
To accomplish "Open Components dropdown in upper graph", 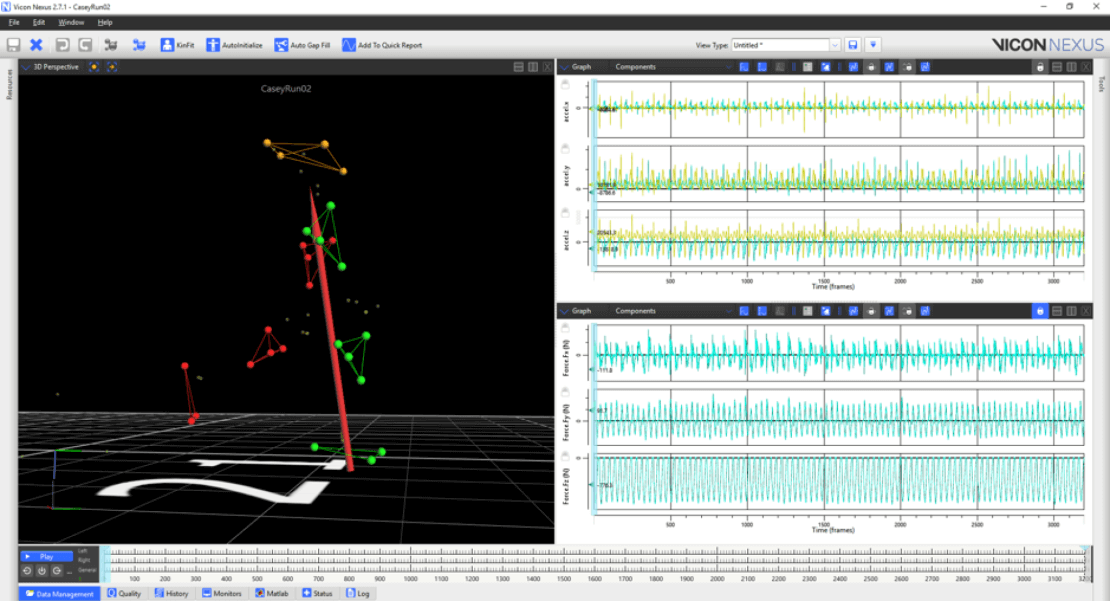I will [670, 67].
